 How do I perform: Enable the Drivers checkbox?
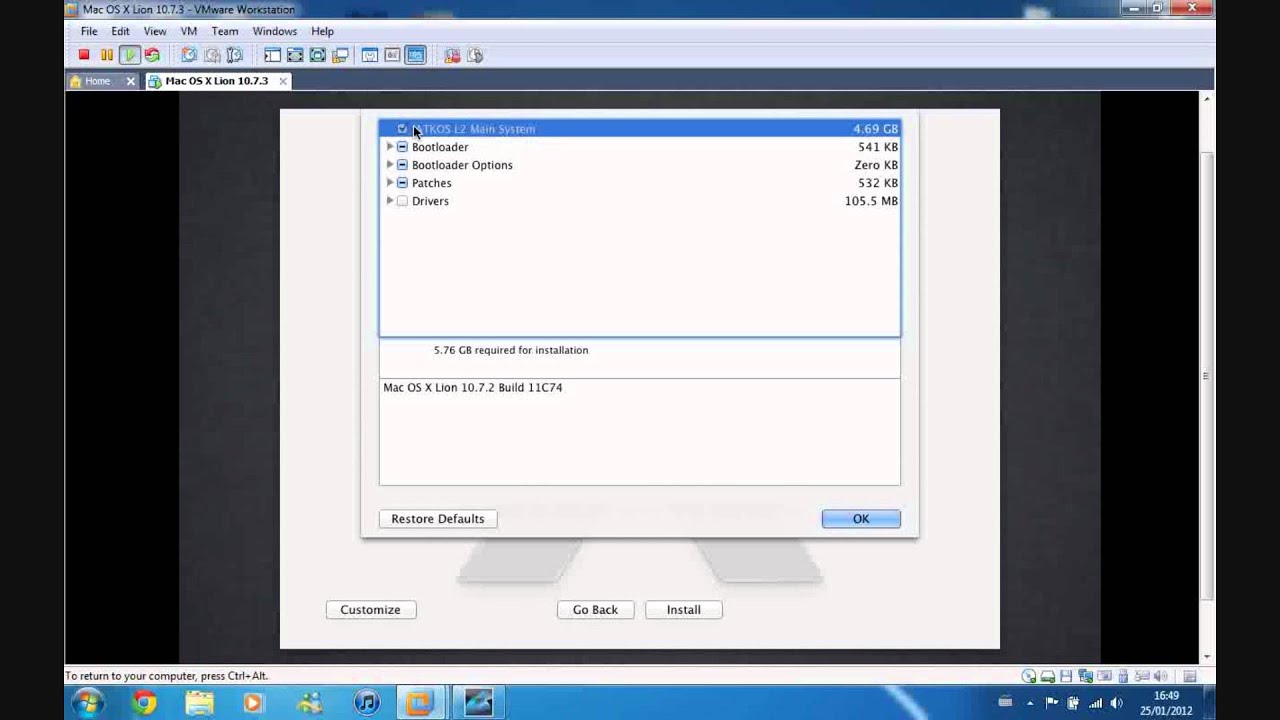click(x=402, y=201)
